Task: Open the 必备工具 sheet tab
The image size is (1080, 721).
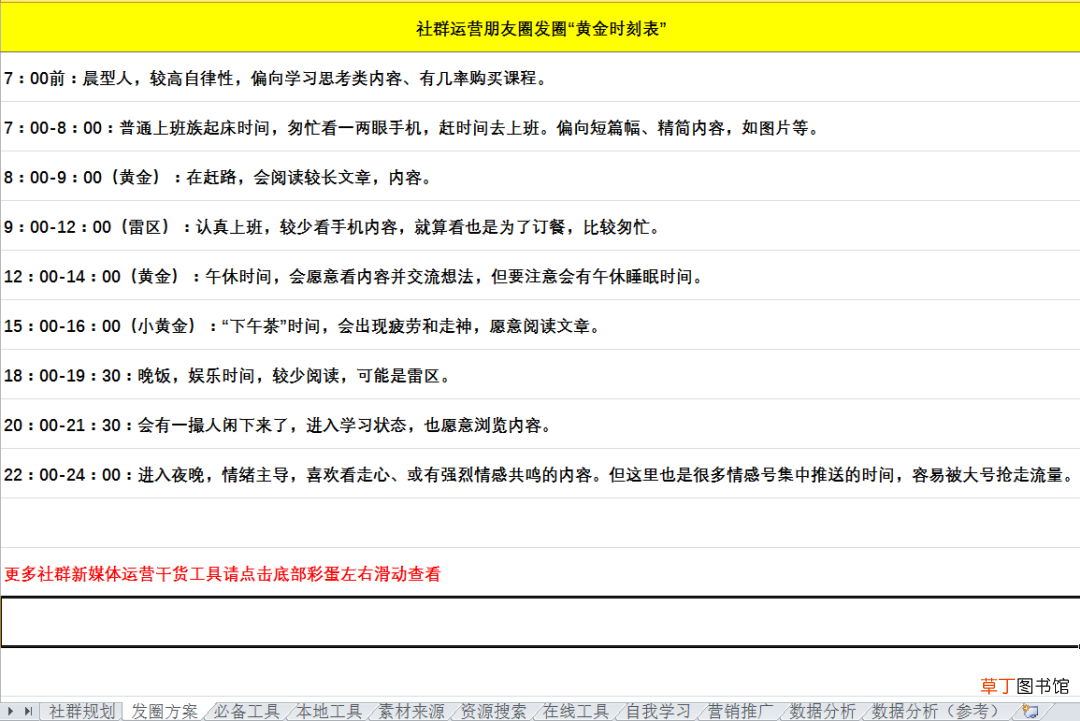Action: (247, 711)
